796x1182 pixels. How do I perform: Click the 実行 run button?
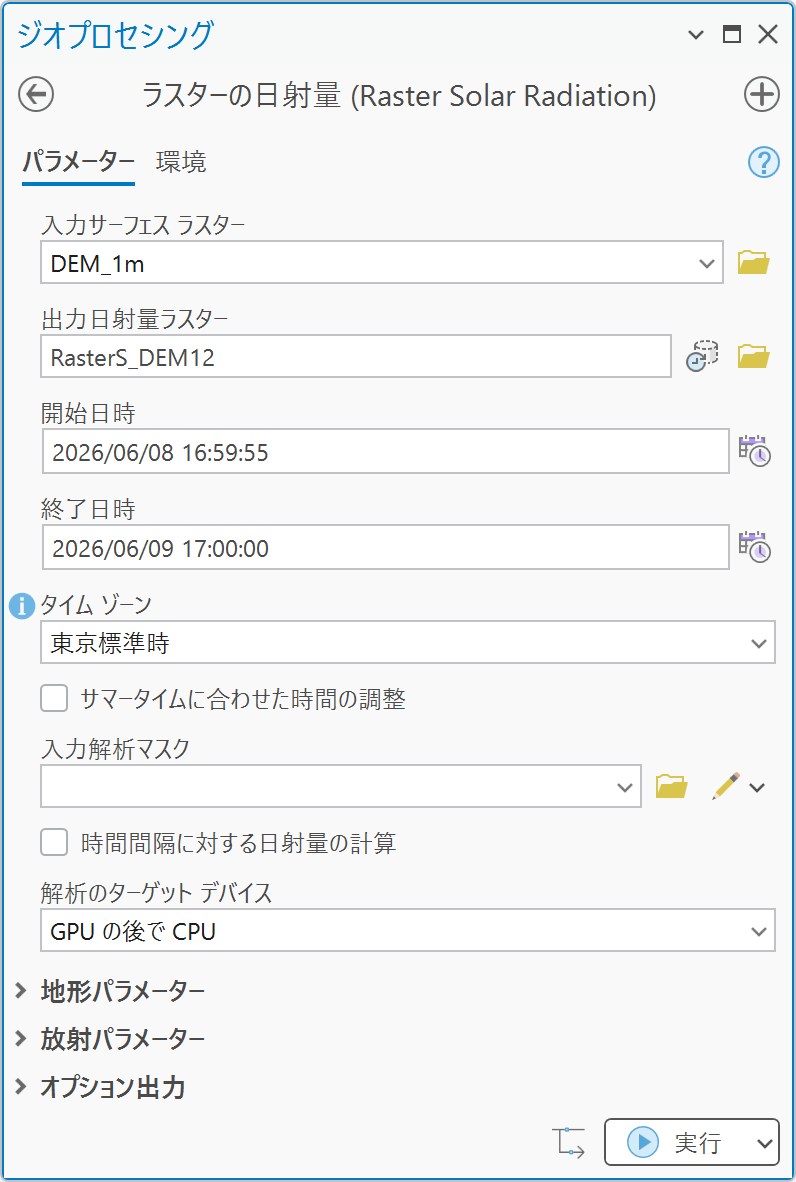tap(676, 1142)
